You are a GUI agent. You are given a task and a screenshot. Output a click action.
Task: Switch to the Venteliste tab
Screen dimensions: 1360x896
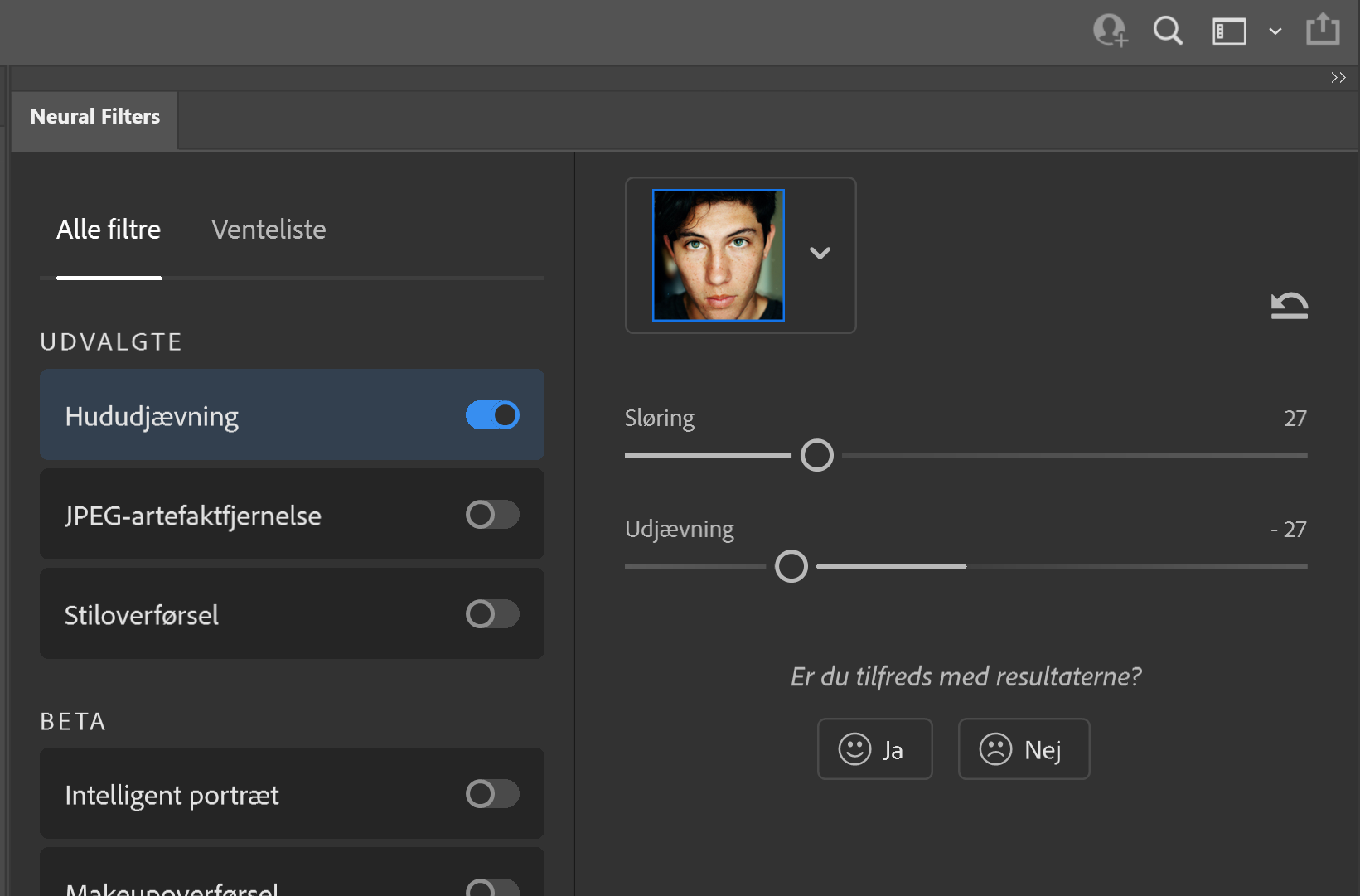268,230
